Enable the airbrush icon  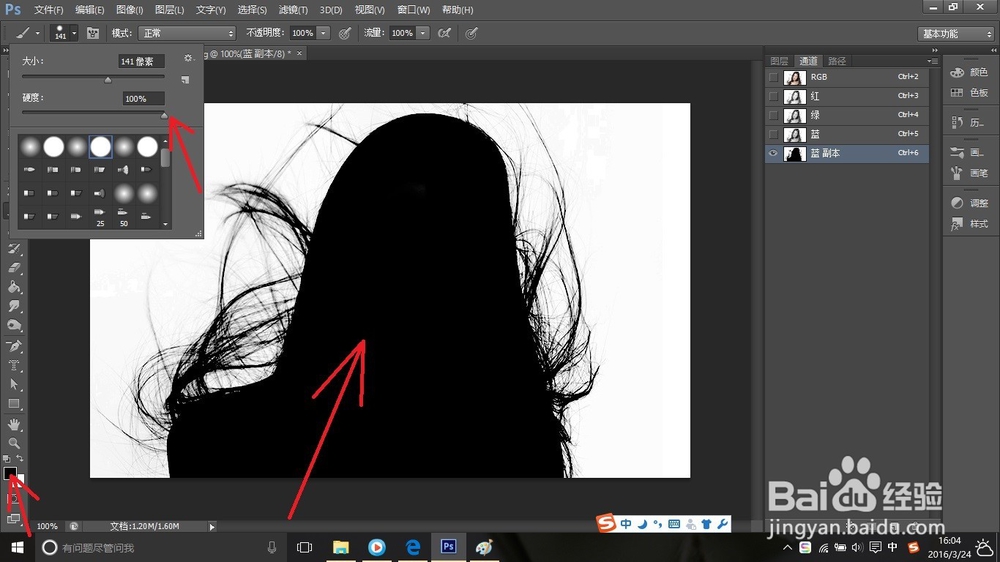coord(445,33)
